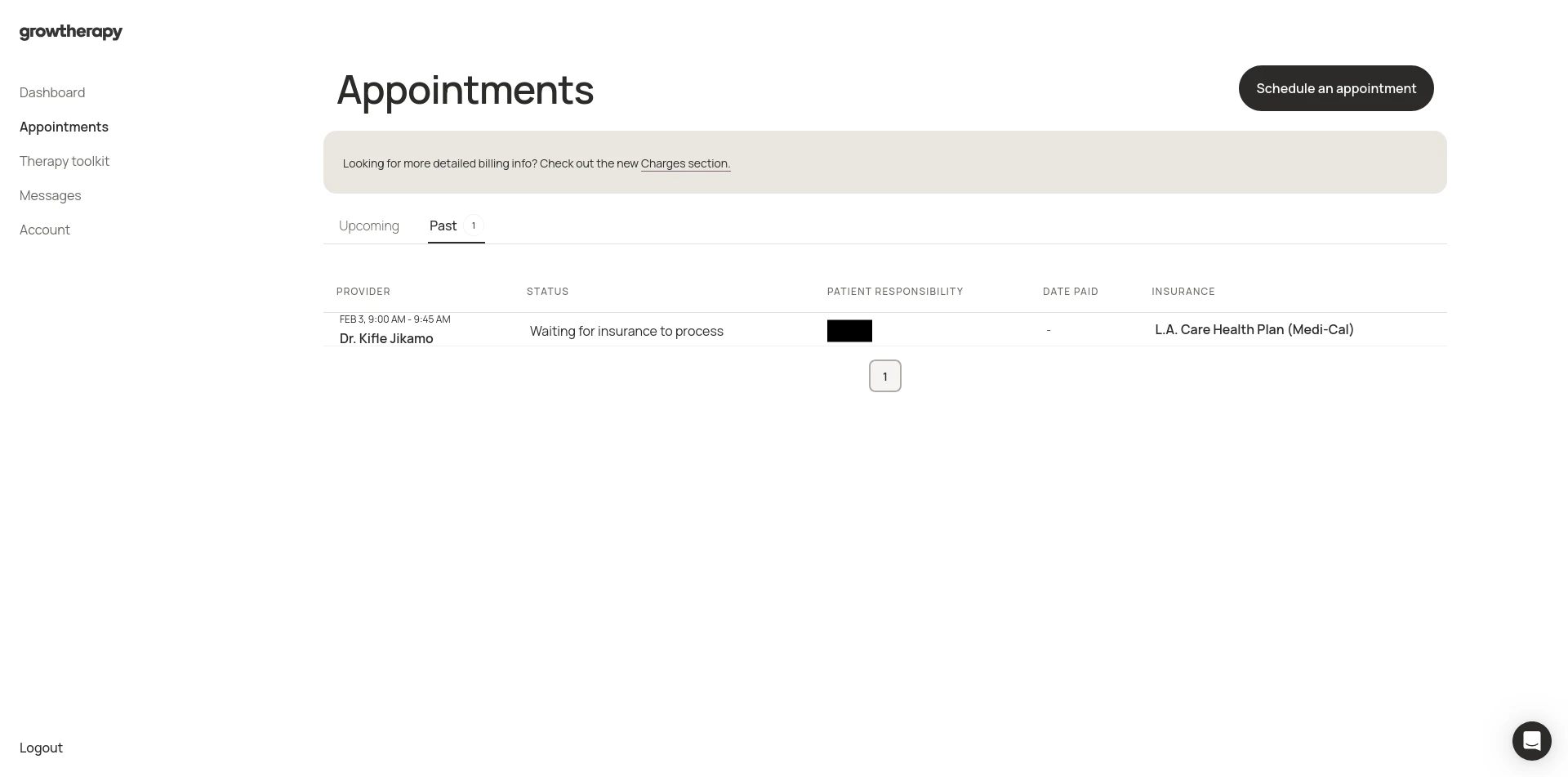This screenshot has width=1568, height=777.
Task: Open the Messages section
Action: tap(51, 195)
